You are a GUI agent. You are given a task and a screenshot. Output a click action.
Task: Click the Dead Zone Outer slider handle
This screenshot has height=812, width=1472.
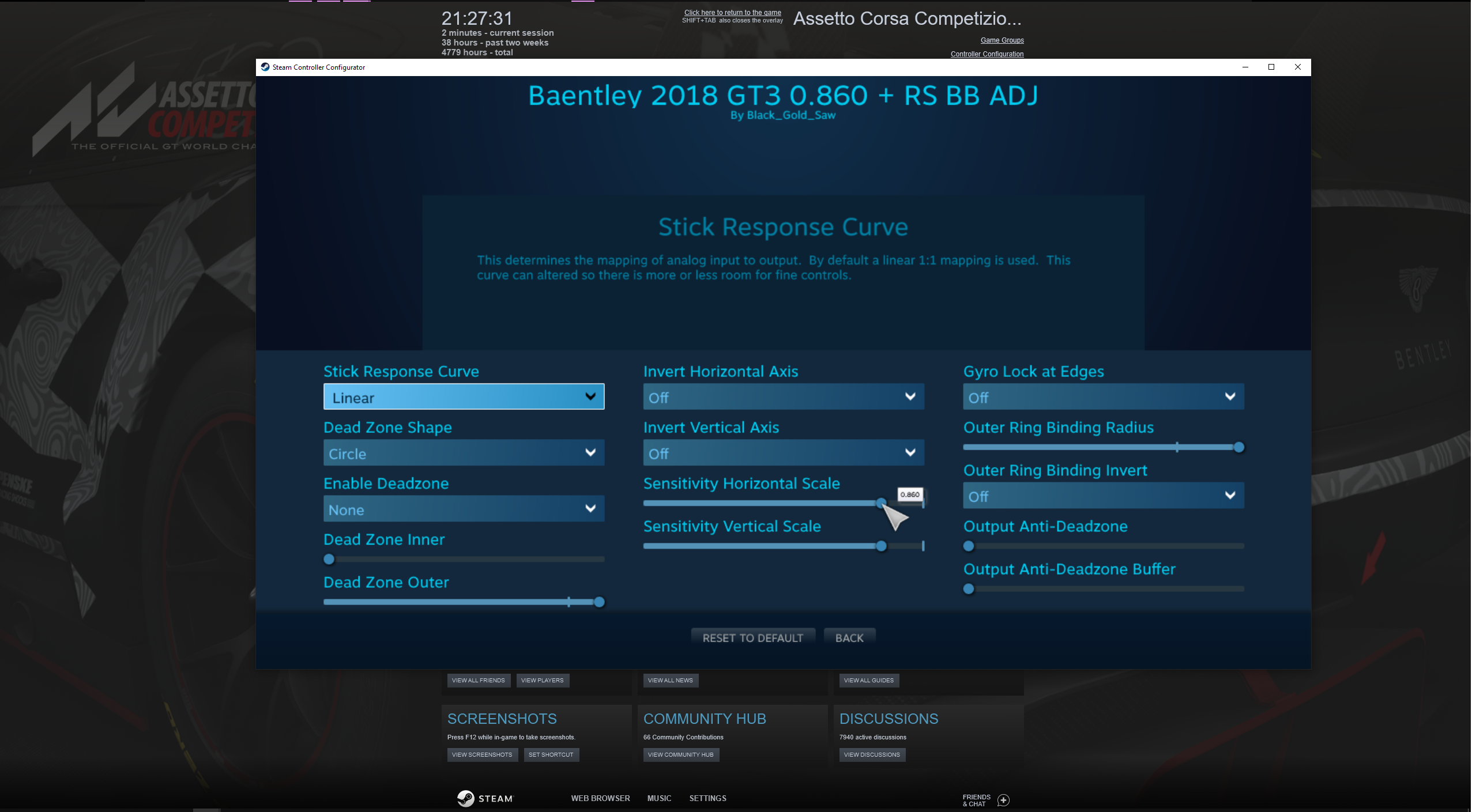[x=599, y=602]
